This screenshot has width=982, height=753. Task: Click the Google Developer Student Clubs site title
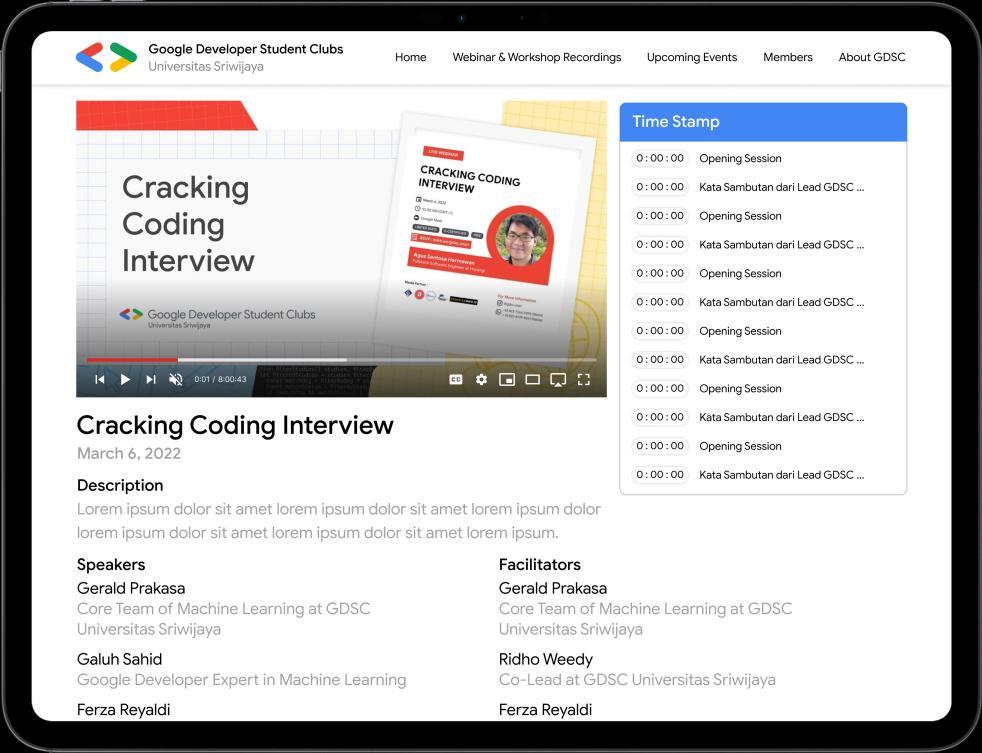click(x=246, y=49)
